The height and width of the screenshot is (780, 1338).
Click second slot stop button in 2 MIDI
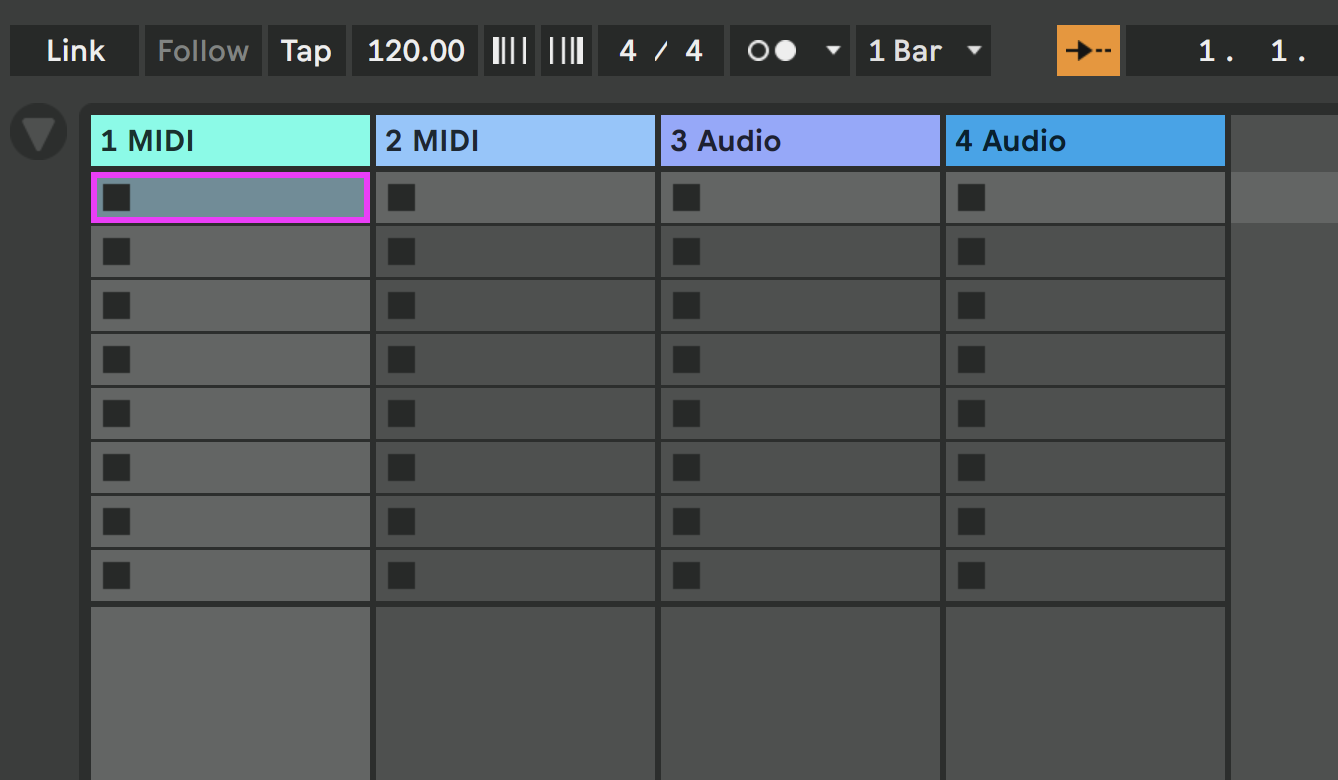click(402, 252)
